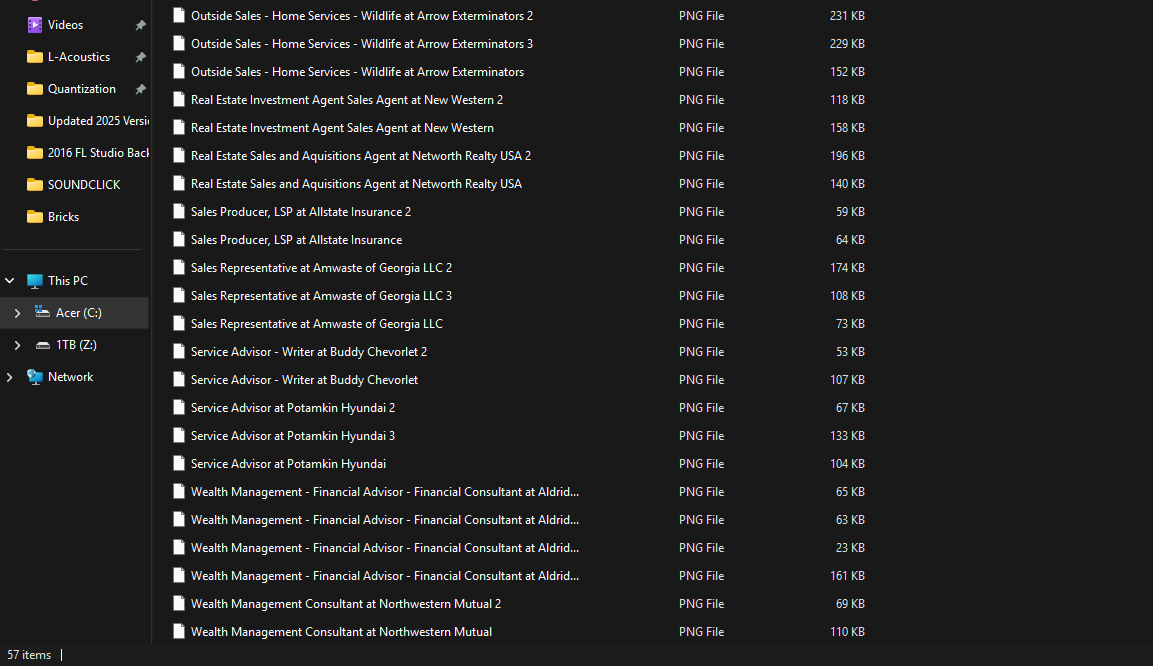Expand the Acer (C:) drive chevron
Viewport: 1153px width, 666px height.
(x=18, y=312)
